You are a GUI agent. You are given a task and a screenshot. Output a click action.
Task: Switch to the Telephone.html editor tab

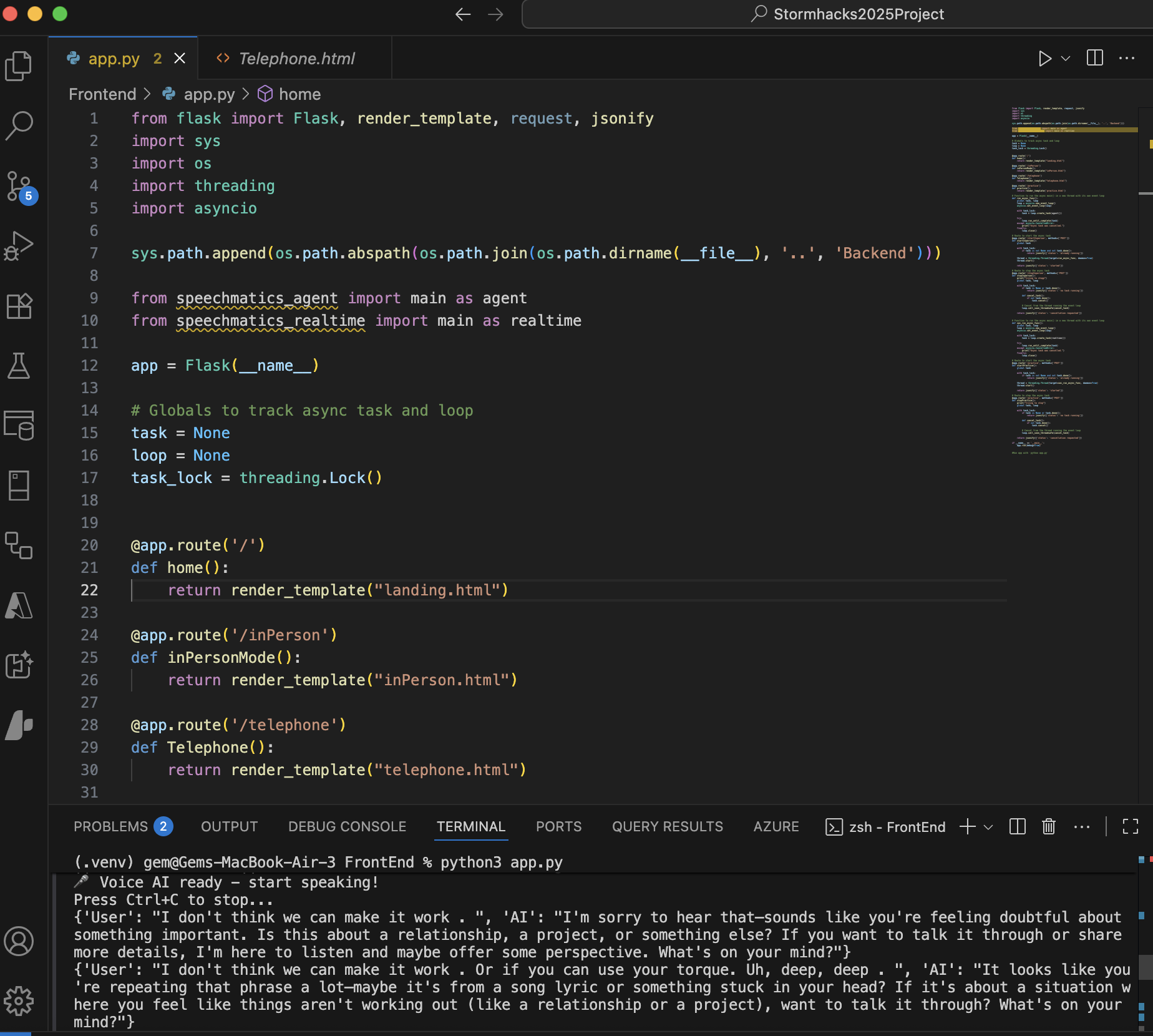[x=296, y=59]
